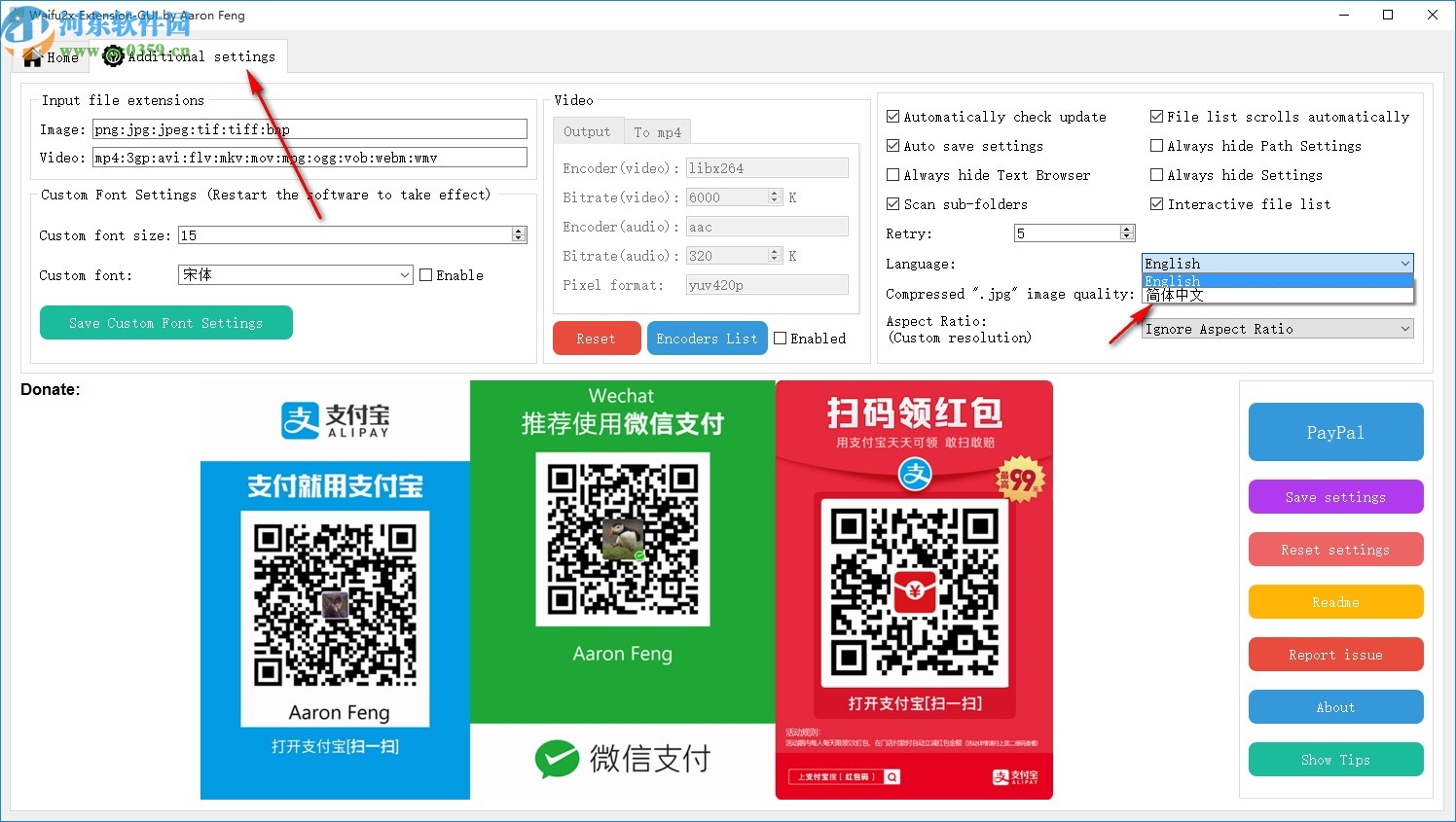Click Reset in the Video section

[596, 338]
